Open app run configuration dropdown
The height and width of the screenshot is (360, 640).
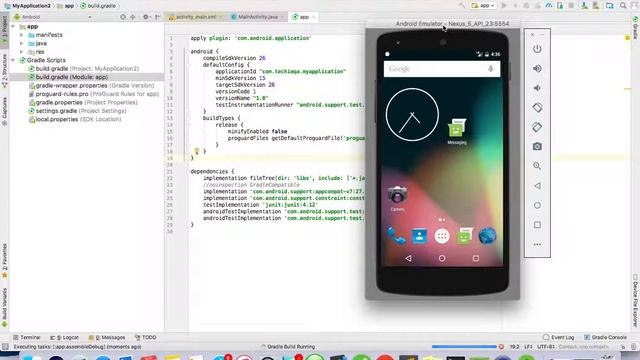click(x=483, y=6)
